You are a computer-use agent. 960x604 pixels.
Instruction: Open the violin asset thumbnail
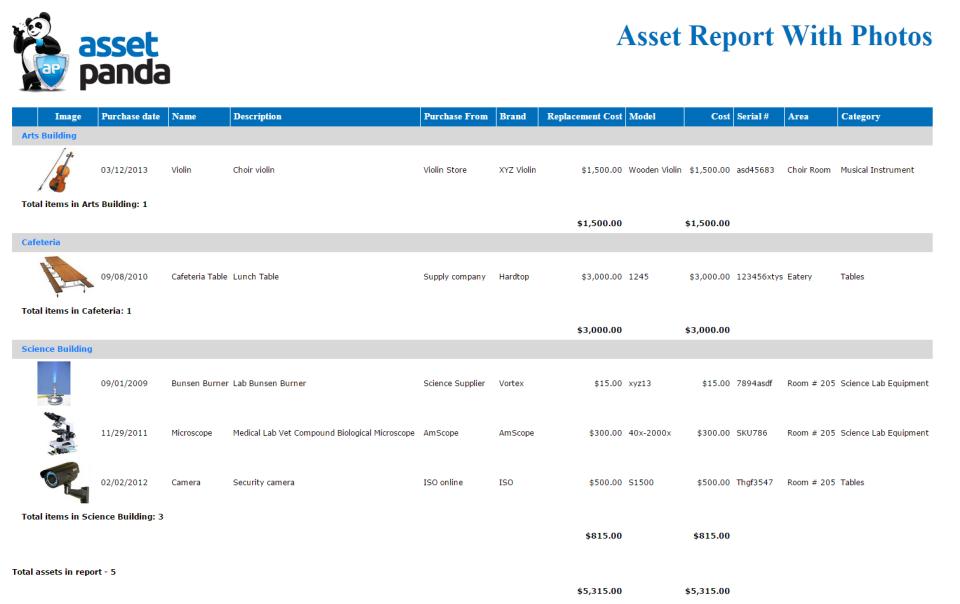tap(55, 170)
